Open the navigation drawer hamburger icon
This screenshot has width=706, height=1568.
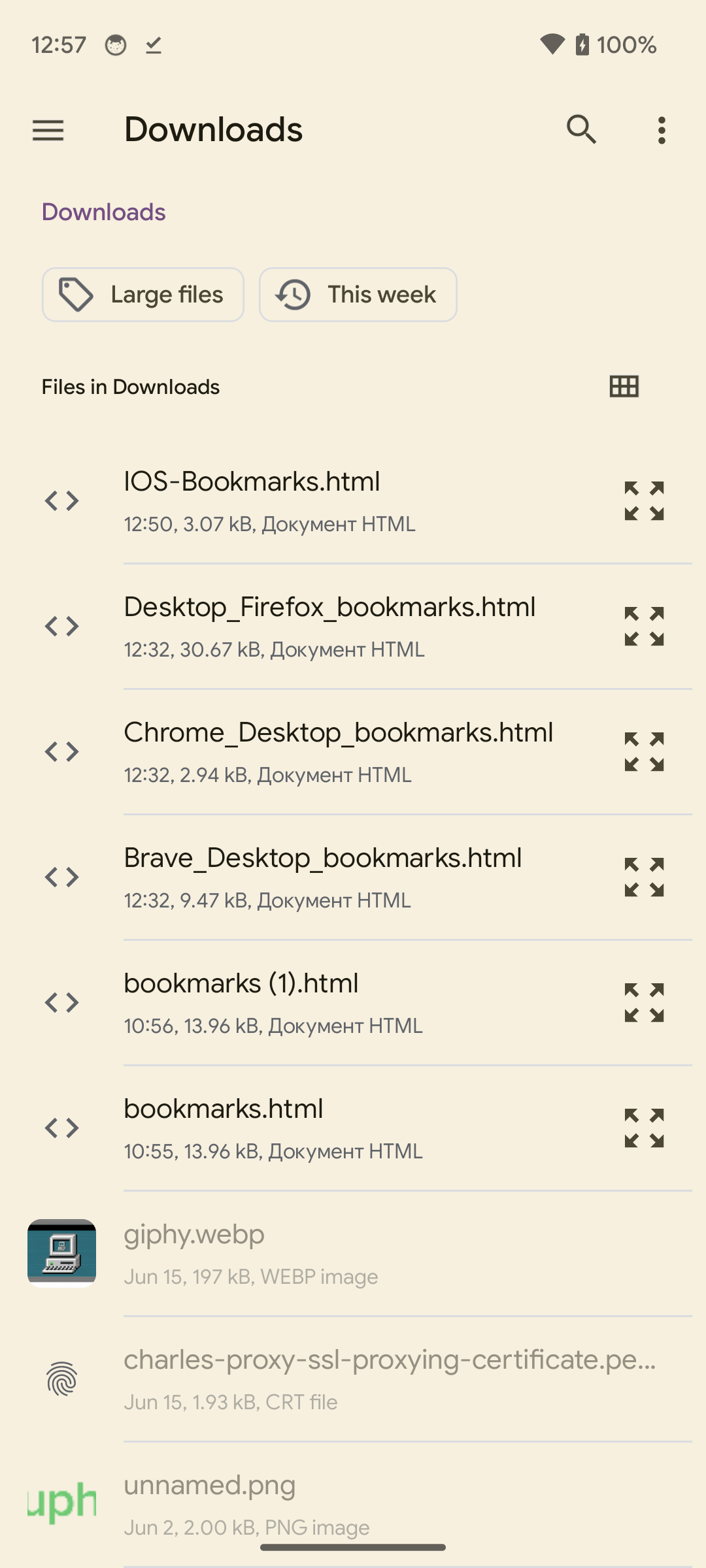[48, 131]
